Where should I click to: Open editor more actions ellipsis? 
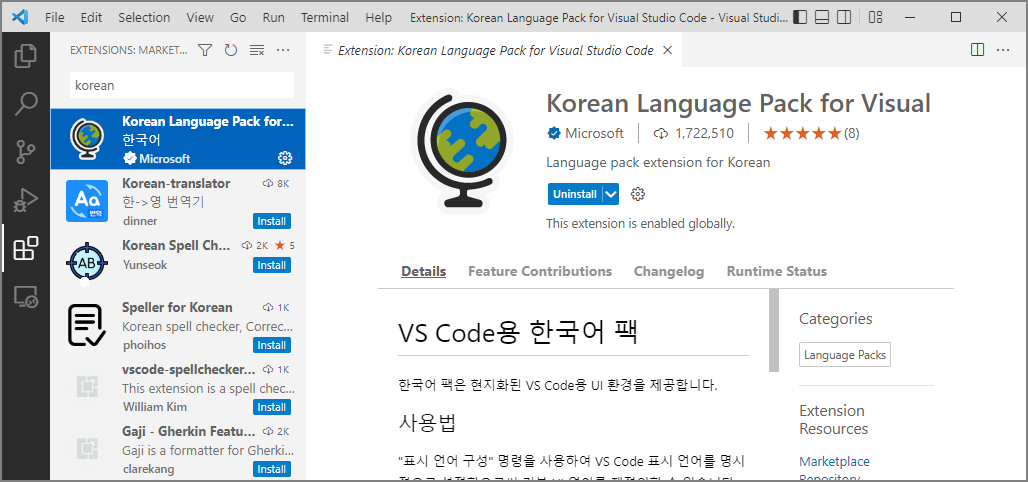pyautogui.click(x=1003, y=50)
